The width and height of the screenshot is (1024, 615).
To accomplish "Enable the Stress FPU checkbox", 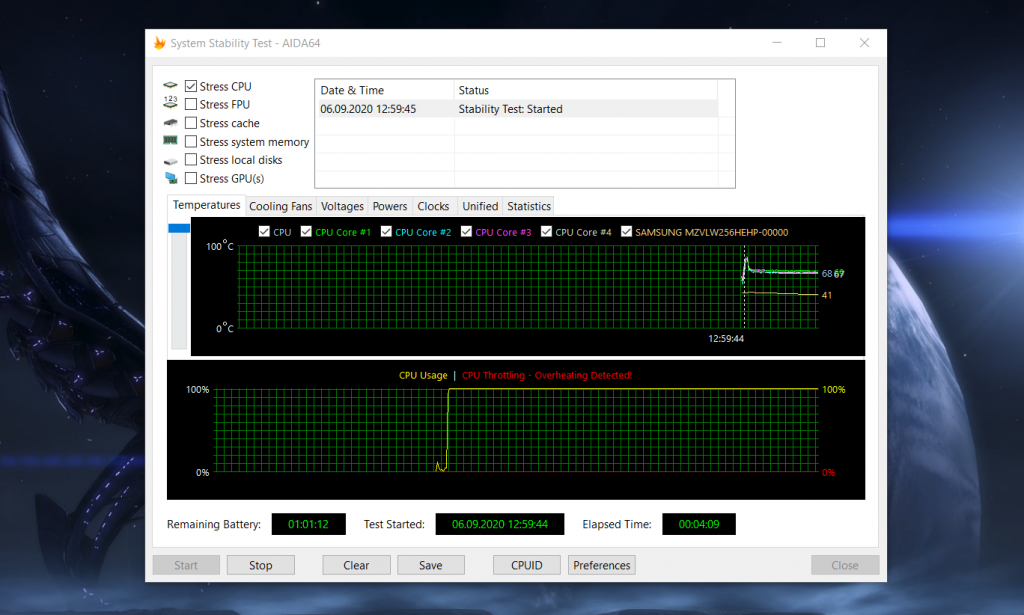I will point(191,104).
